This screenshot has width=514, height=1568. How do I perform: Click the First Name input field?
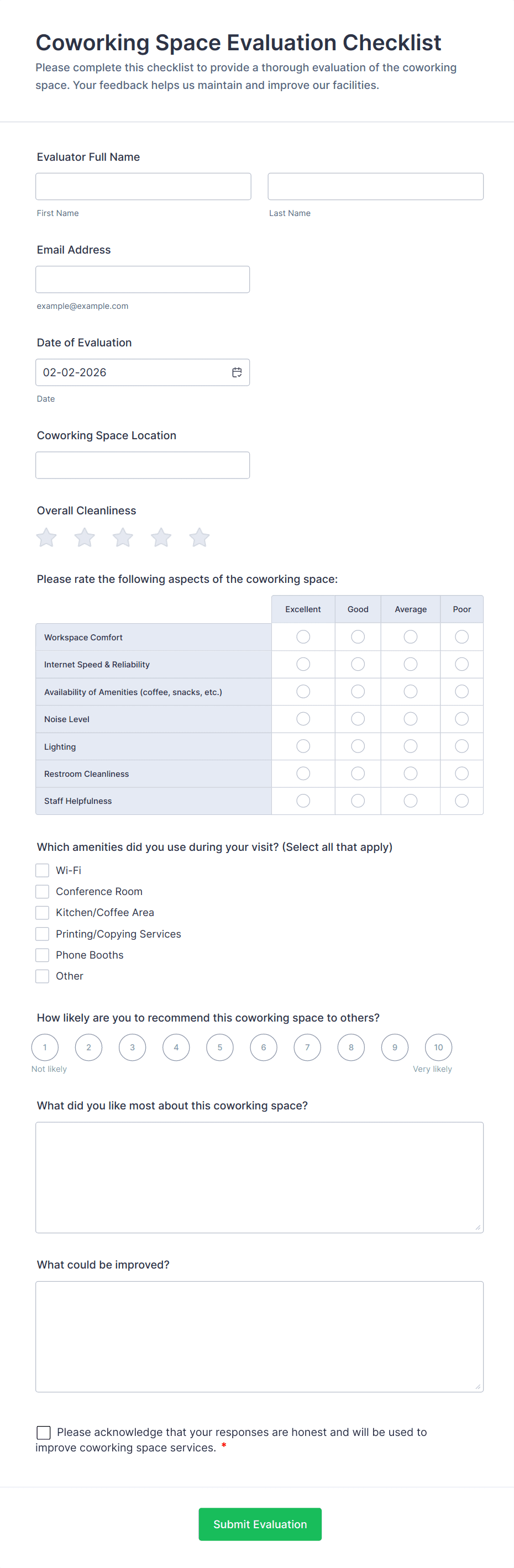(x=143, y=186)
